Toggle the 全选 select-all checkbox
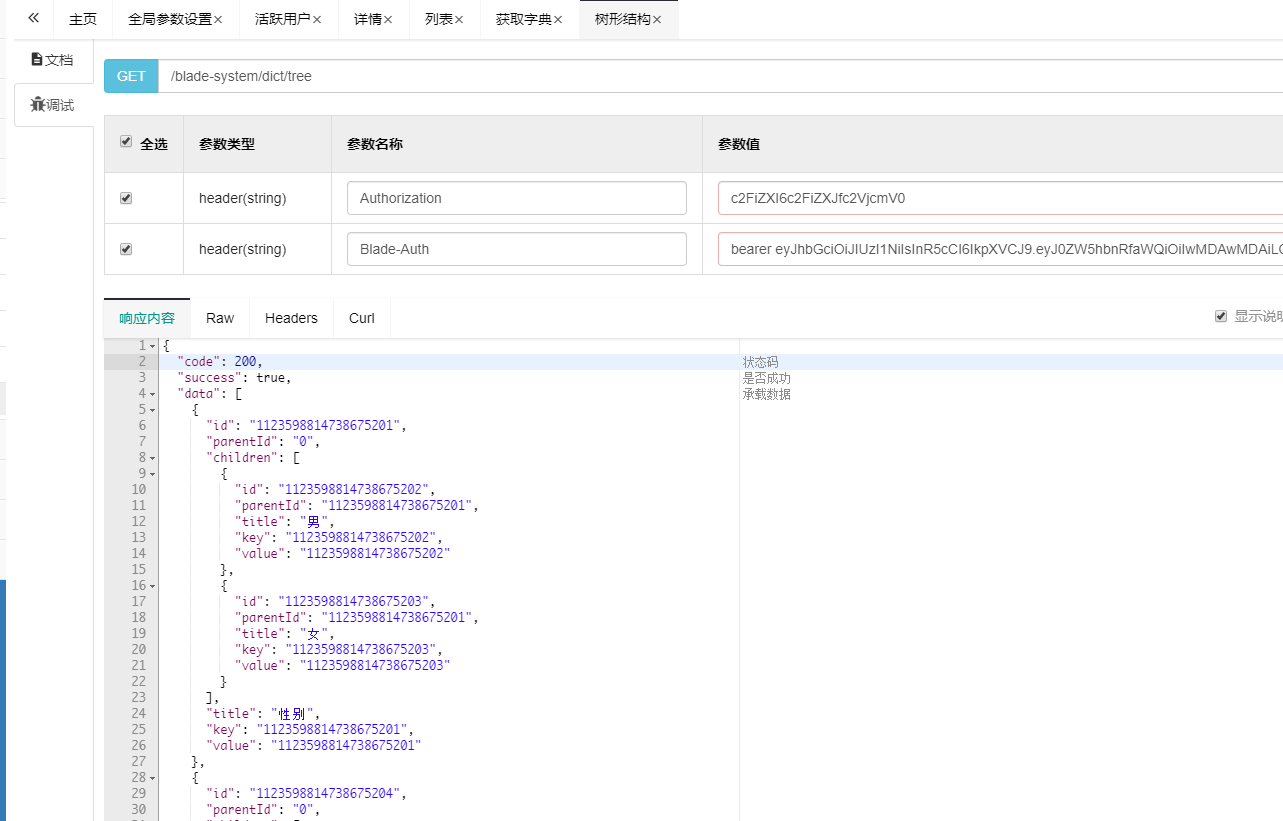 (x=126, y=142)
